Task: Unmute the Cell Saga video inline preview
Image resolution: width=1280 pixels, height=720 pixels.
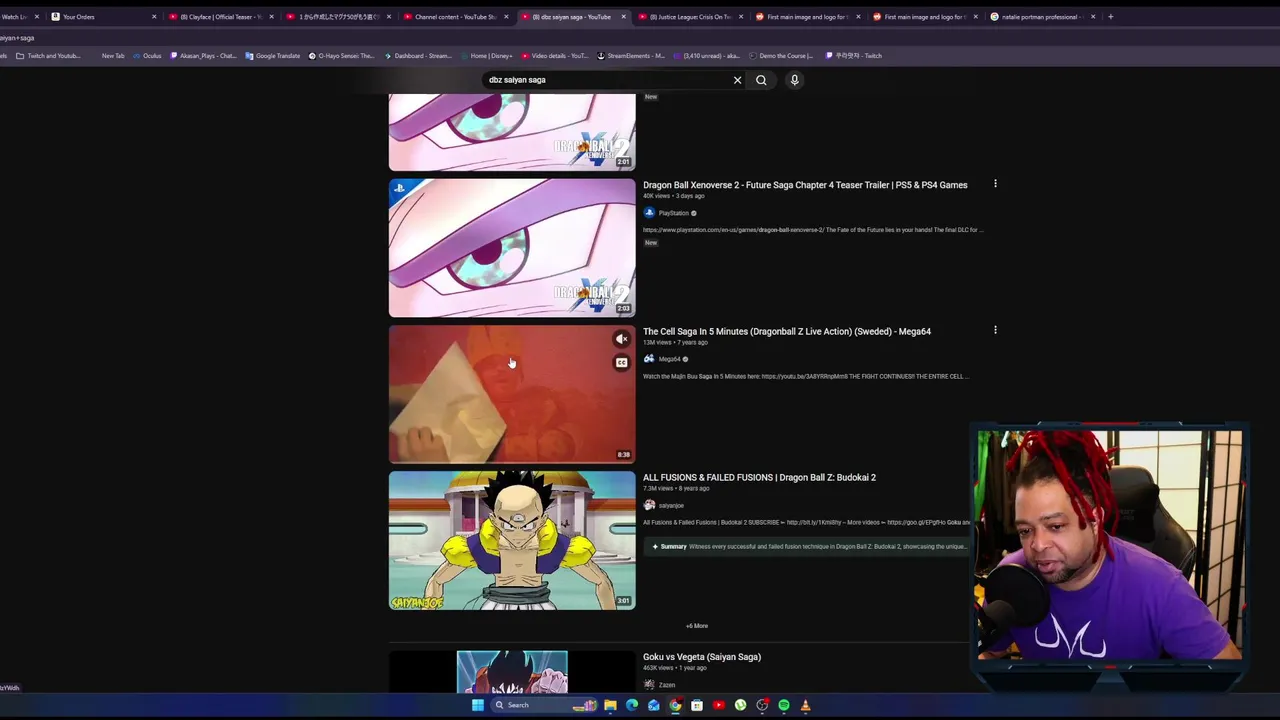Action: click(621, 339)
